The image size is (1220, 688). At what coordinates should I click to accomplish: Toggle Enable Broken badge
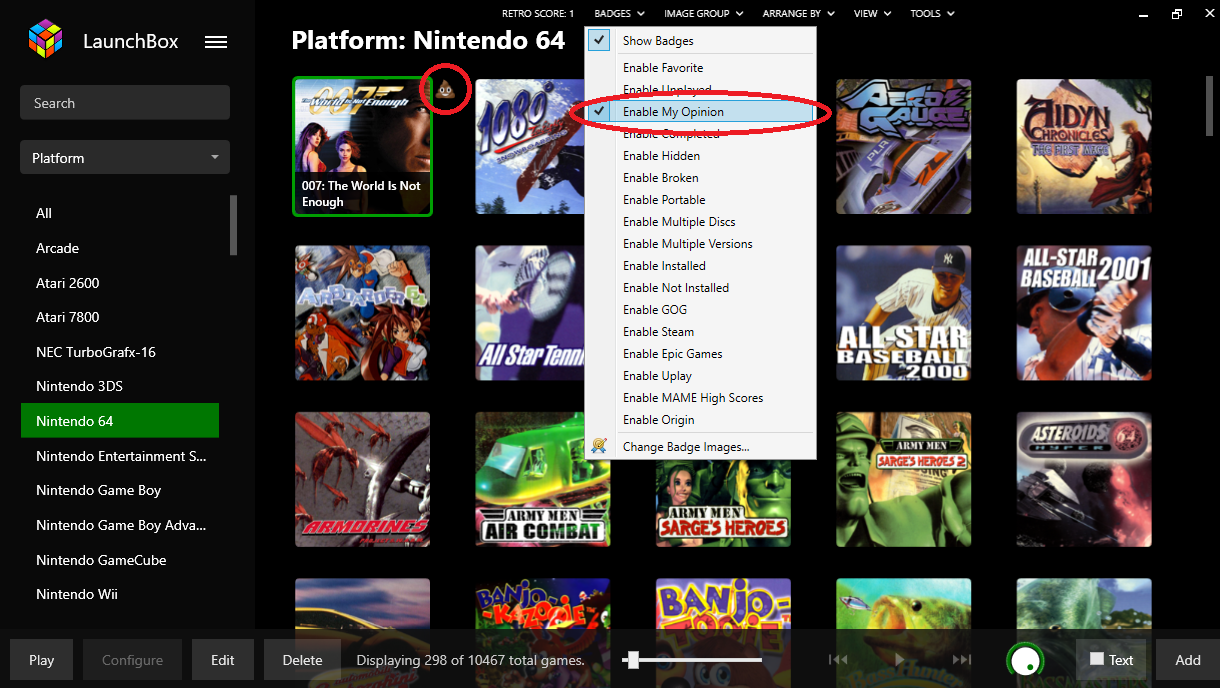pos(701,178)
